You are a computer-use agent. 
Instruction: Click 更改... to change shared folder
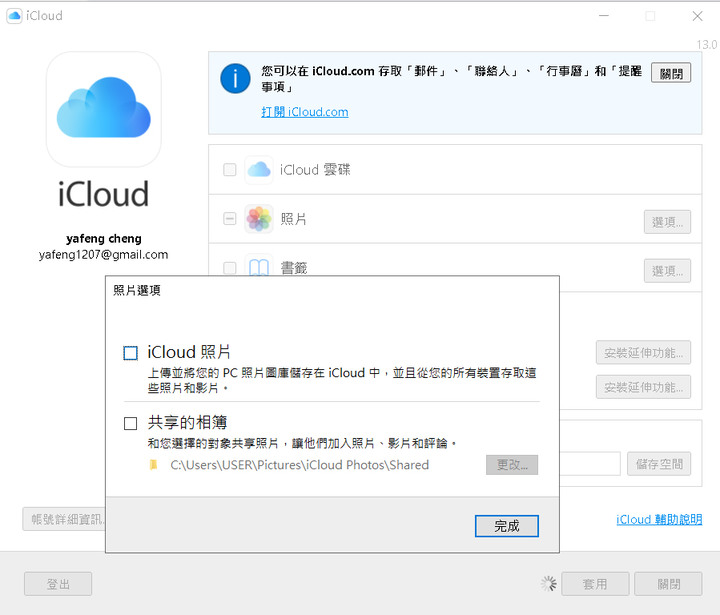click(x=512, y=465)
